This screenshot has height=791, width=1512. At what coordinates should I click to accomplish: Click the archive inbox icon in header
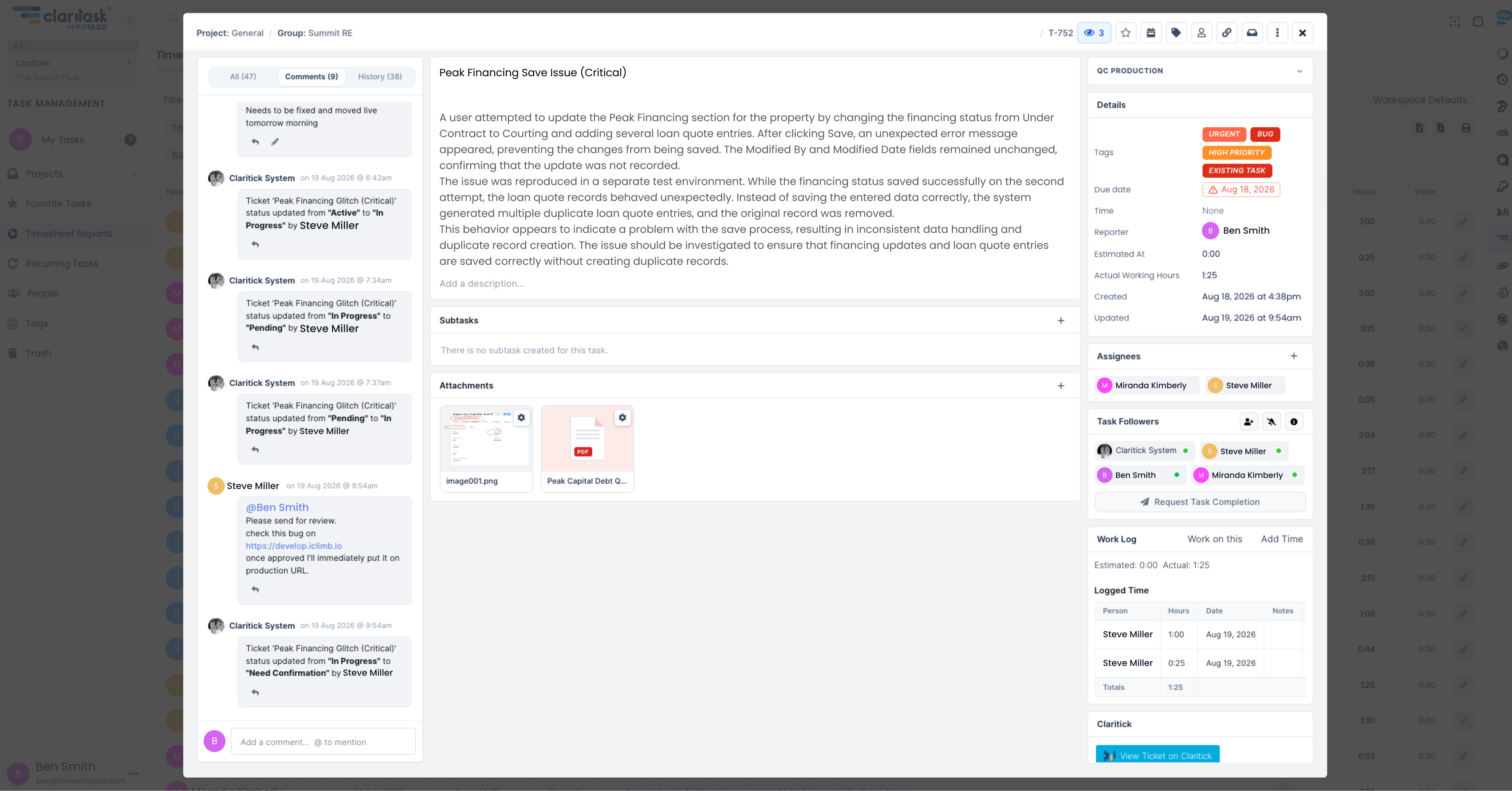pyautogui.click(x=1252, y=33)
